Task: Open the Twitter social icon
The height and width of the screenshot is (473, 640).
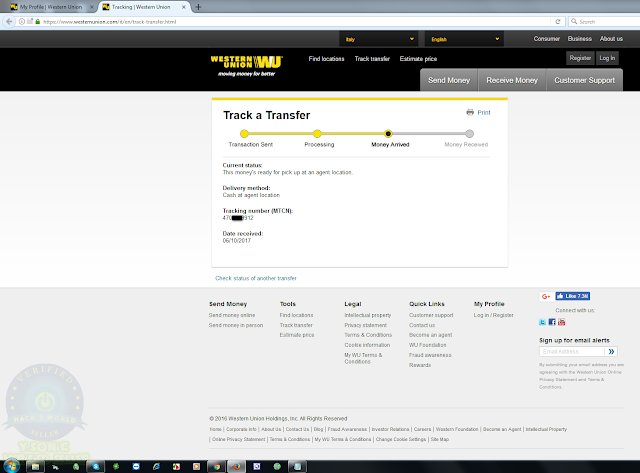Action: pyautogui.click(x=542, y=322)
